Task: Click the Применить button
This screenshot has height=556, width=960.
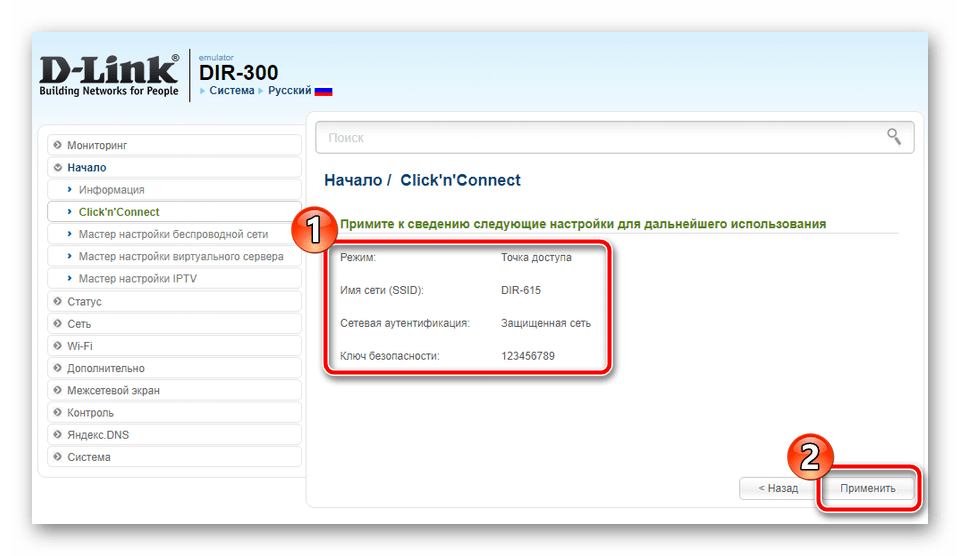Action: point(868,488)
